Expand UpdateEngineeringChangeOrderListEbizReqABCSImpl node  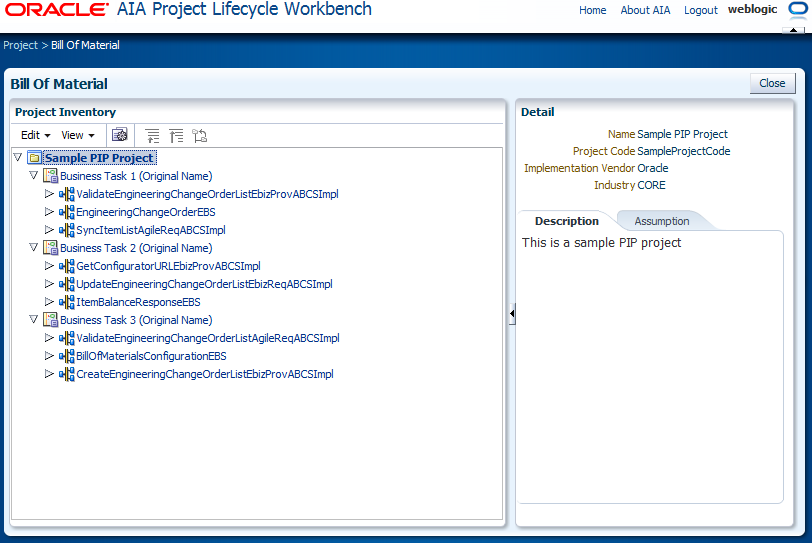49,284
